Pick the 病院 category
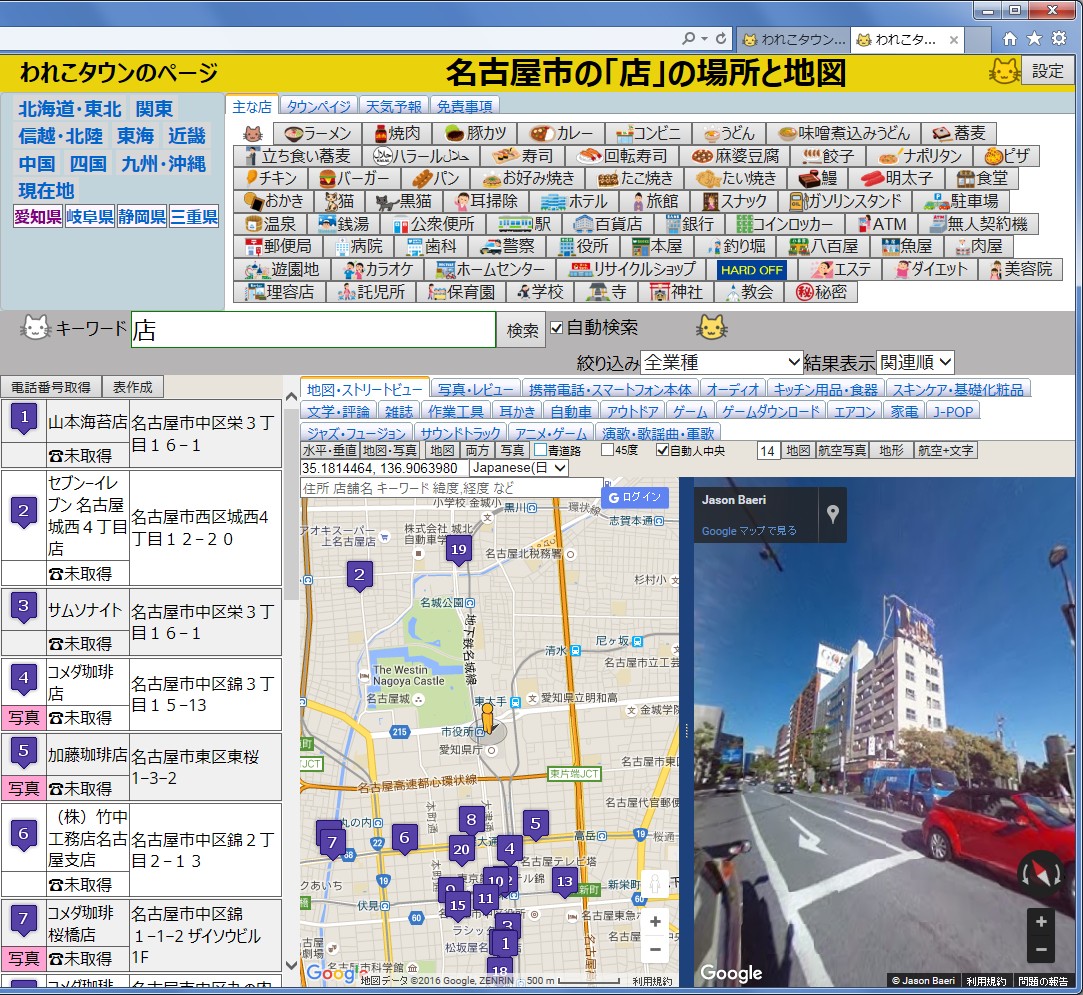 tap(358, 247)
